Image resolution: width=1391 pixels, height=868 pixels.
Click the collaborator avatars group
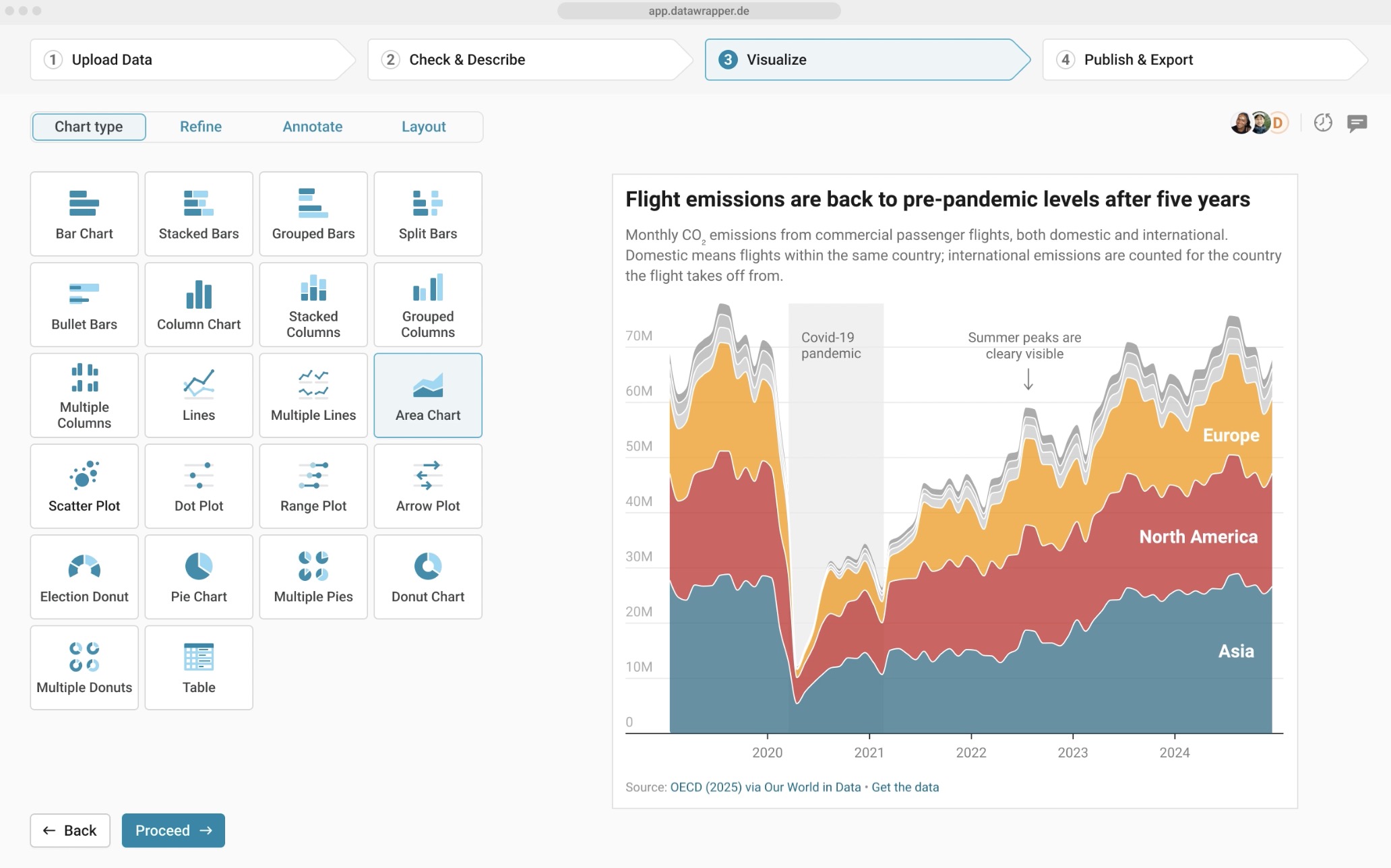pyautogui.click(x=1259, y=123)
